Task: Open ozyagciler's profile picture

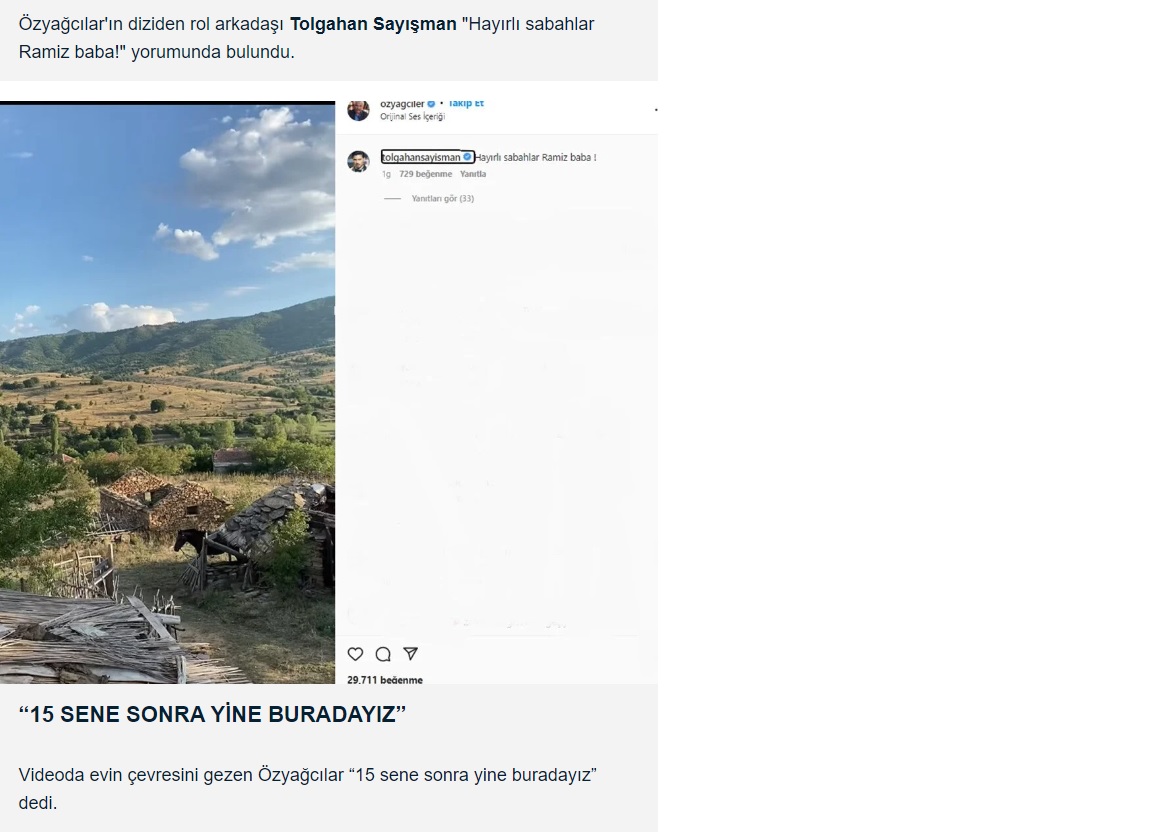Action: click(x=358, y=109)
